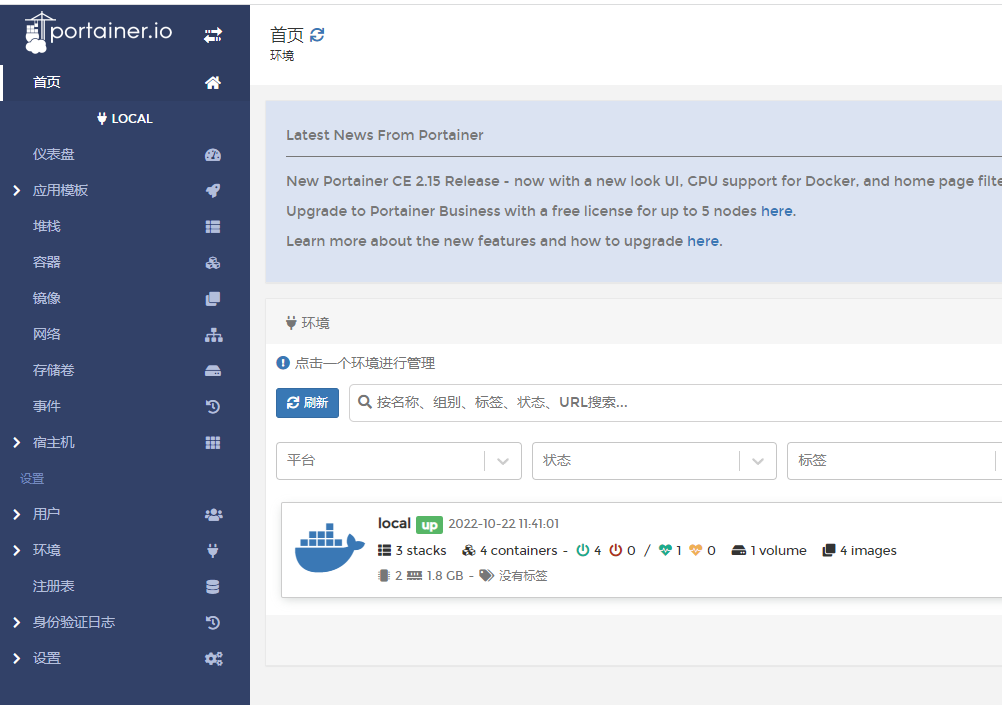
Task: Click the 刷新 (Refresh) button
Action: (x=307, y=403)
